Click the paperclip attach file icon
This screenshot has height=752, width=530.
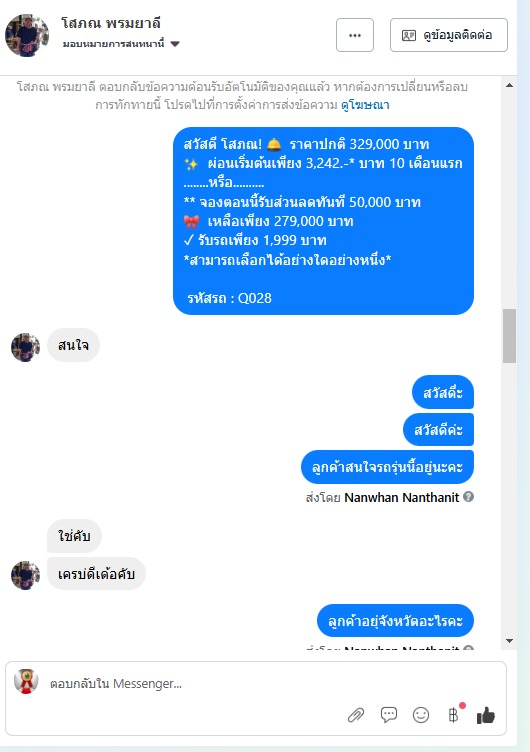[x=355, y=715]
